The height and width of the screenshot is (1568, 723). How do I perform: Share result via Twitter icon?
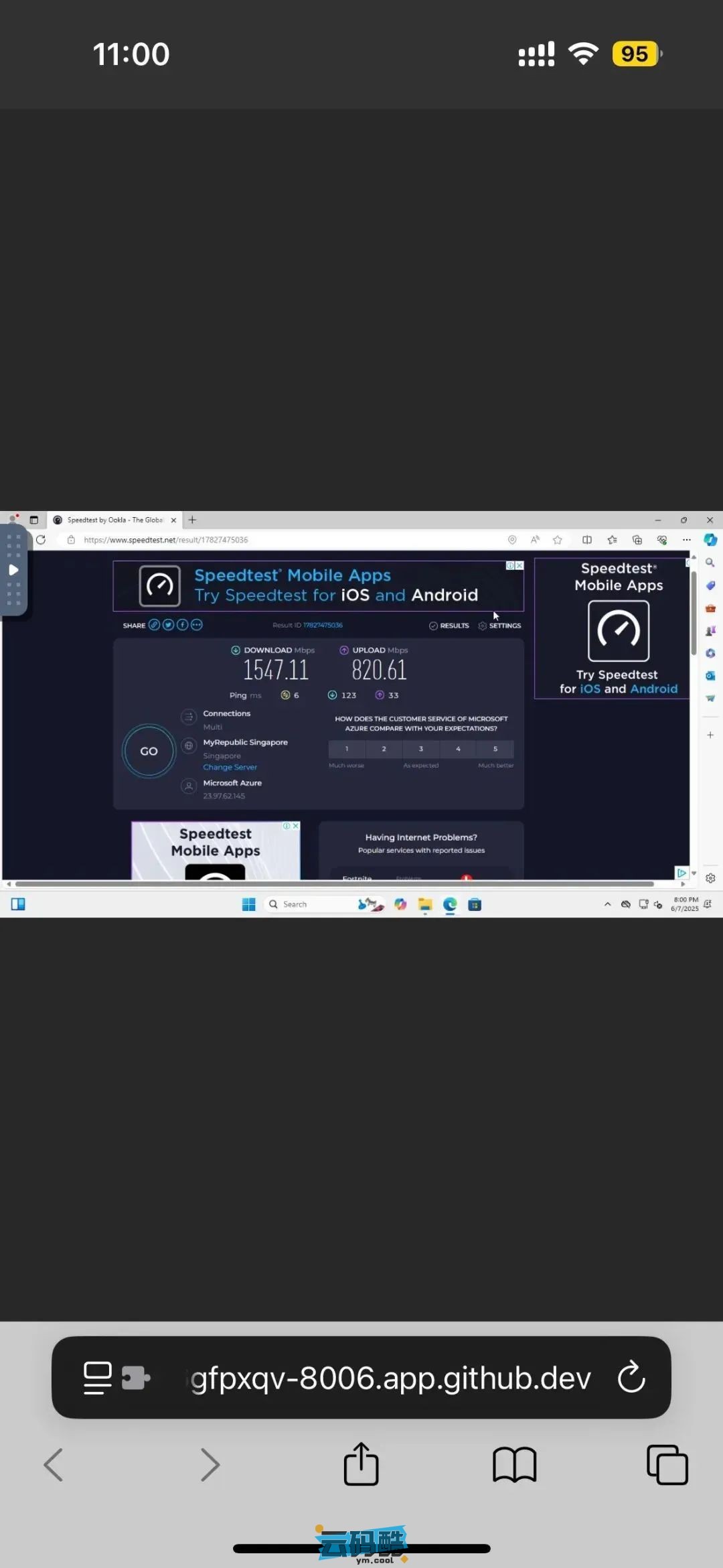(168, 625)
